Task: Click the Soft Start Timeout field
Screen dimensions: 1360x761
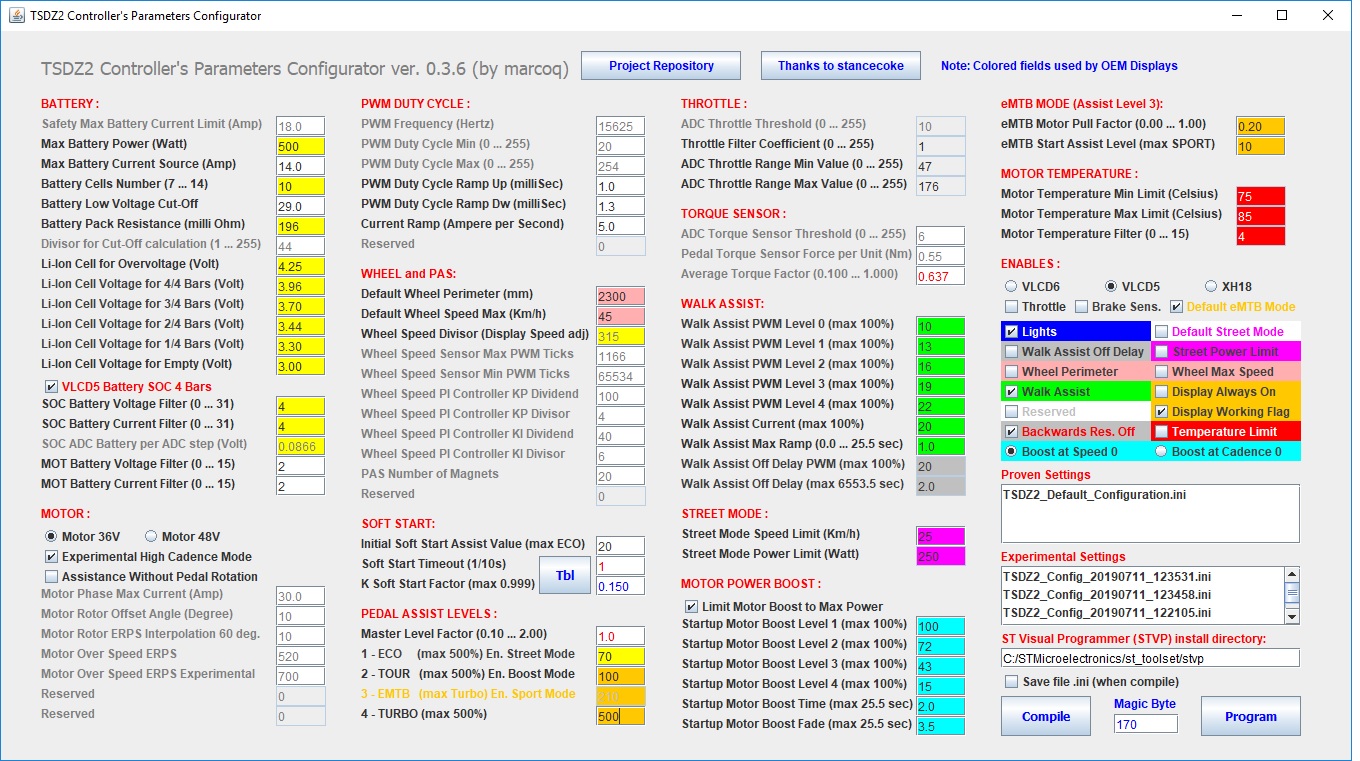Action: click(x=621, y=566)
